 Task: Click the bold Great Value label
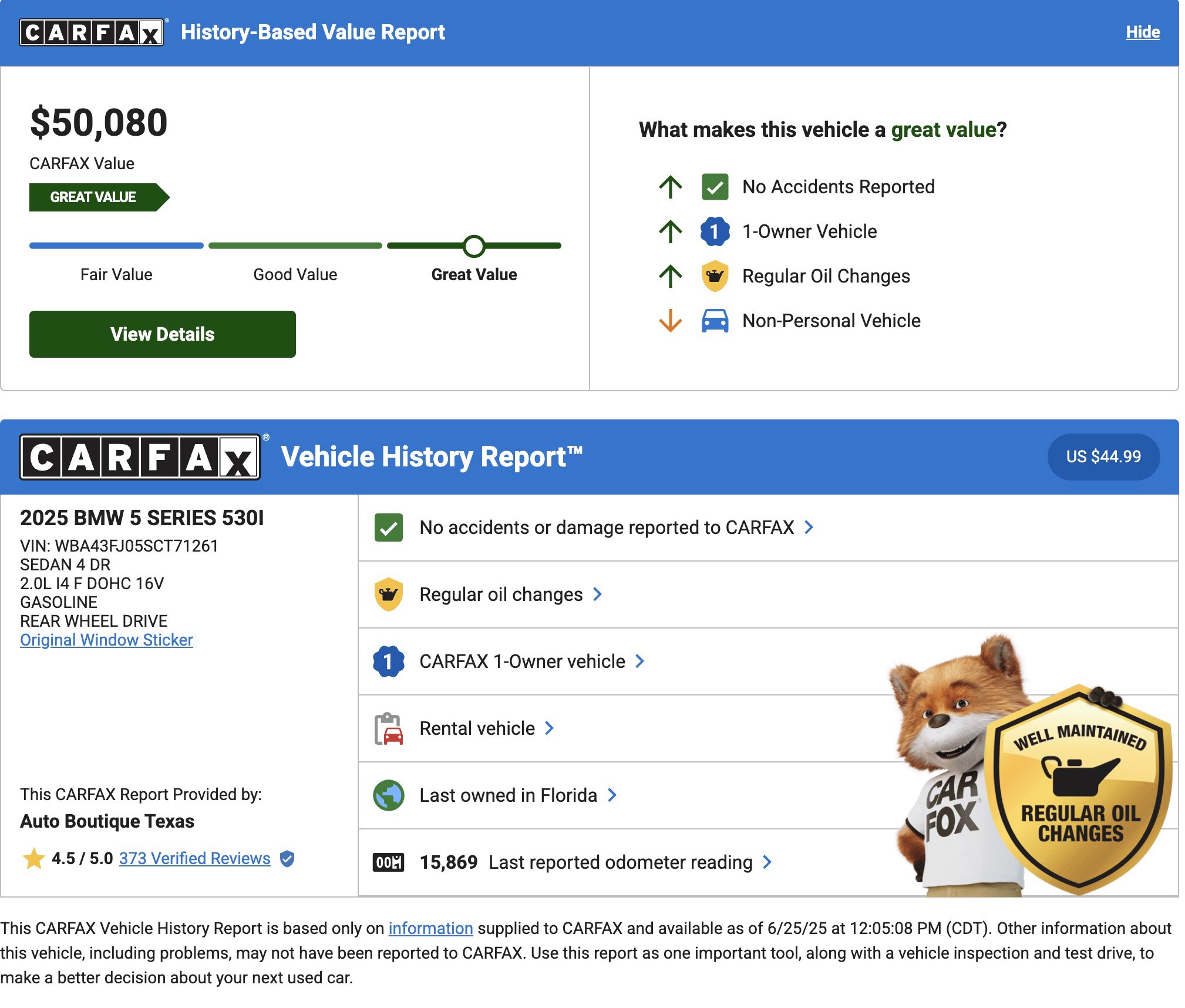[x=474, y=274]
